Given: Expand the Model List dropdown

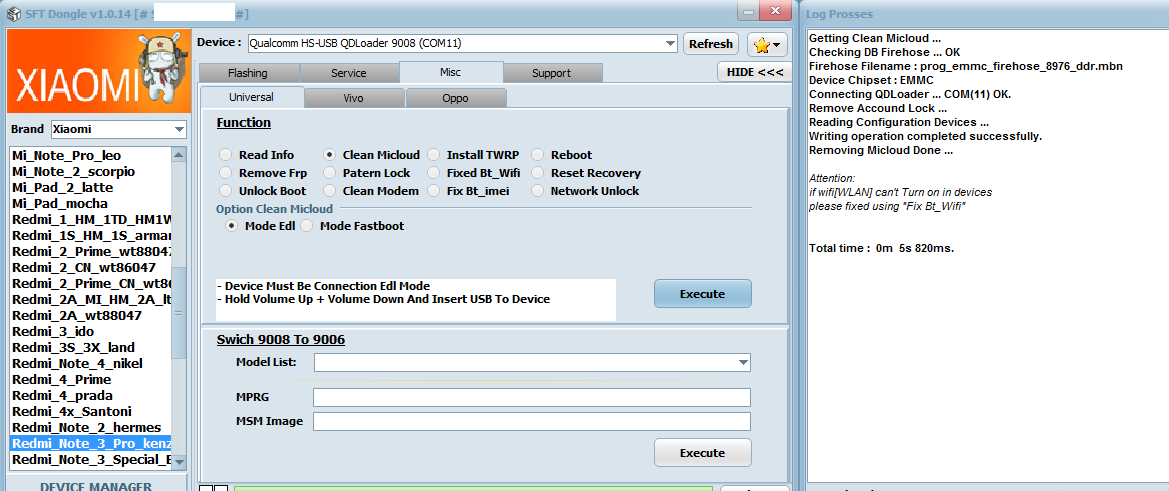Looking at the screenshot, I should (742, 363).
